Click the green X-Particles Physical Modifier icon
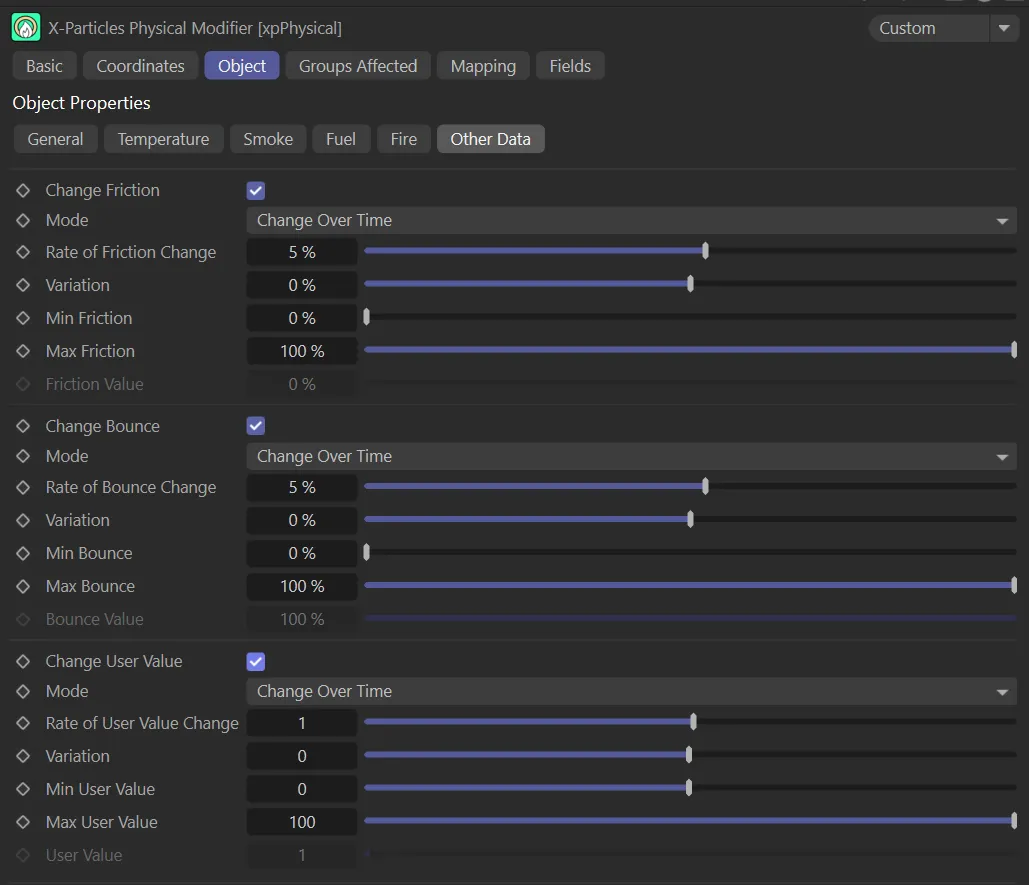The width and height of the screenshot is (1029, 885). [x=25, y=28]
